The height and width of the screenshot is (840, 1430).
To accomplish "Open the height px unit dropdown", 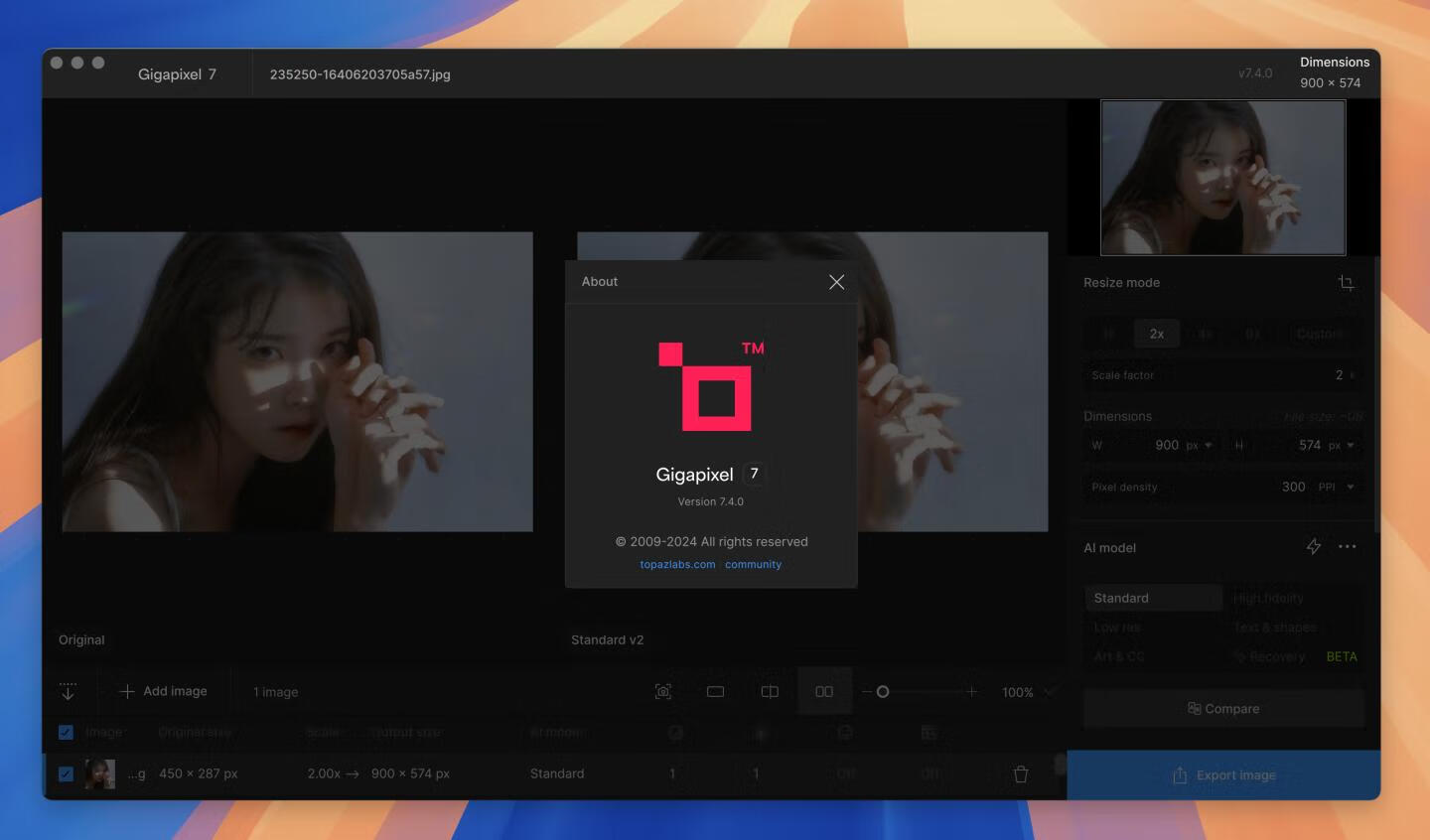I will (1342, 445).
